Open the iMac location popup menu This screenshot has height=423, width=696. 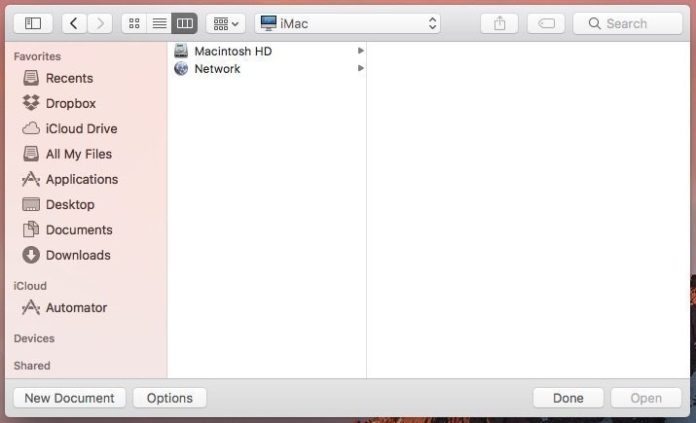point(348,24)
